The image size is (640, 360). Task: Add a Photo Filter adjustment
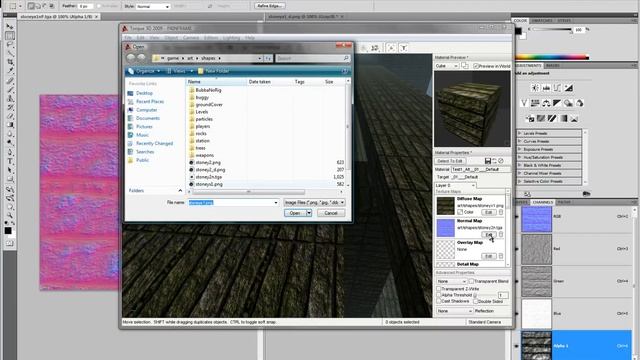[x=568, y=103]
